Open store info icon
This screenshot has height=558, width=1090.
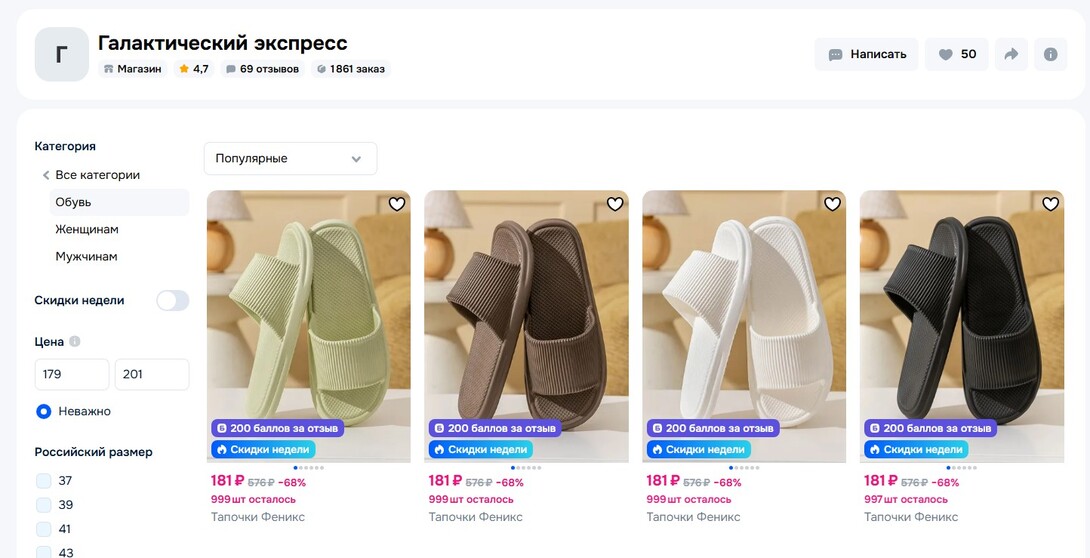pos(1050,54)
